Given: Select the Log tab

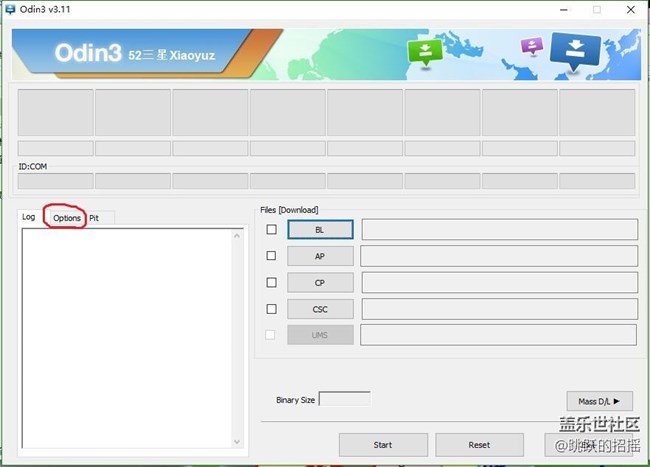Looking at the screenshot, I should click(x=29, y=217).
